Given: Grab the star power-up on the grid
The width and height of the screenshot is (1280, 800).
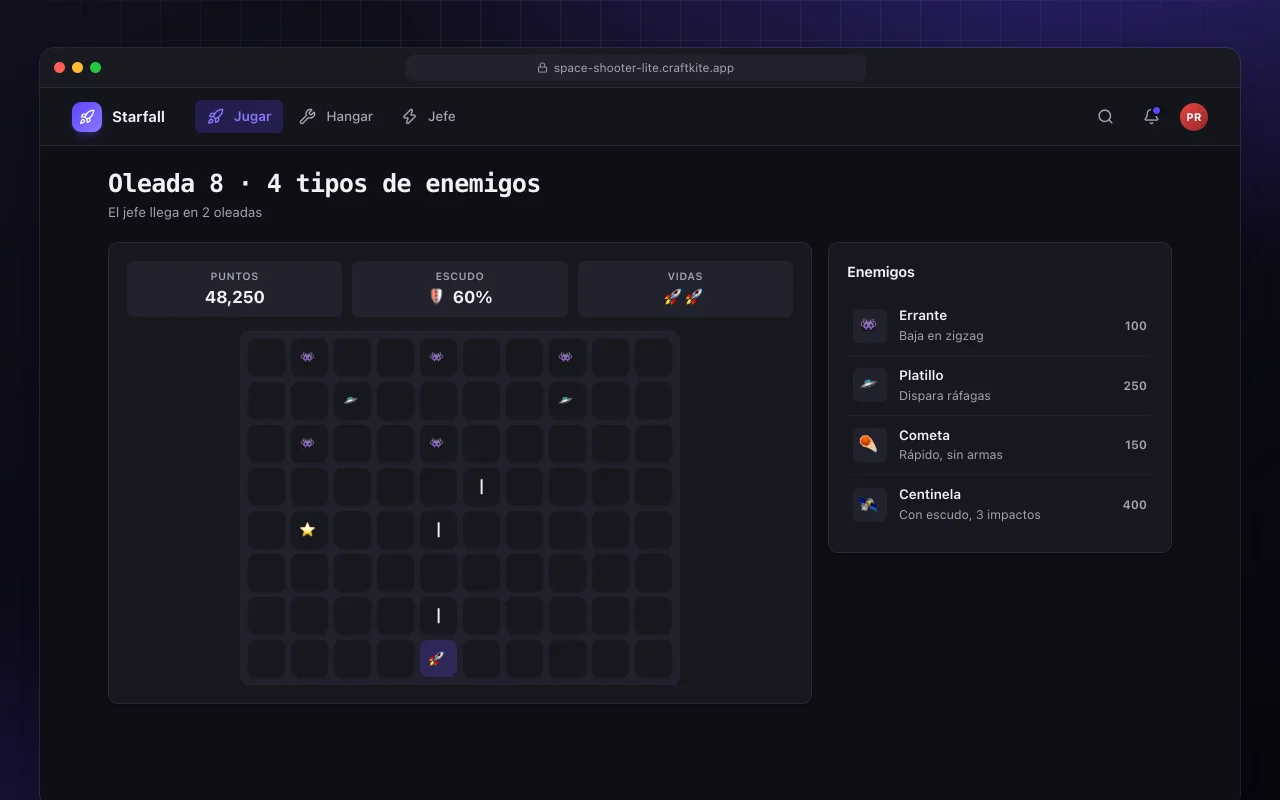Looking at the screenshot, I should point(308,529).
